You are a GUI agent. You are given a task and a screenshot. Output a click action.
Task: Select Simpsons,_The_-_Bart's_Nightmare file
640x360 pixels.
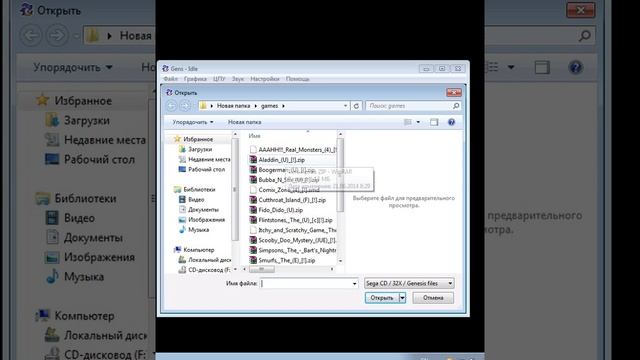click(293, 250)
